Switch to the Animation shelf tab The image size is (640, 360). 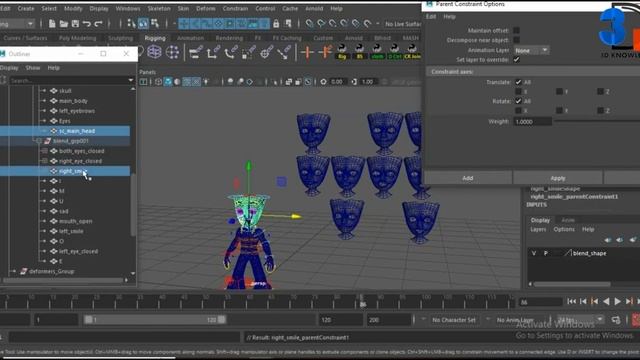(190, 38)
